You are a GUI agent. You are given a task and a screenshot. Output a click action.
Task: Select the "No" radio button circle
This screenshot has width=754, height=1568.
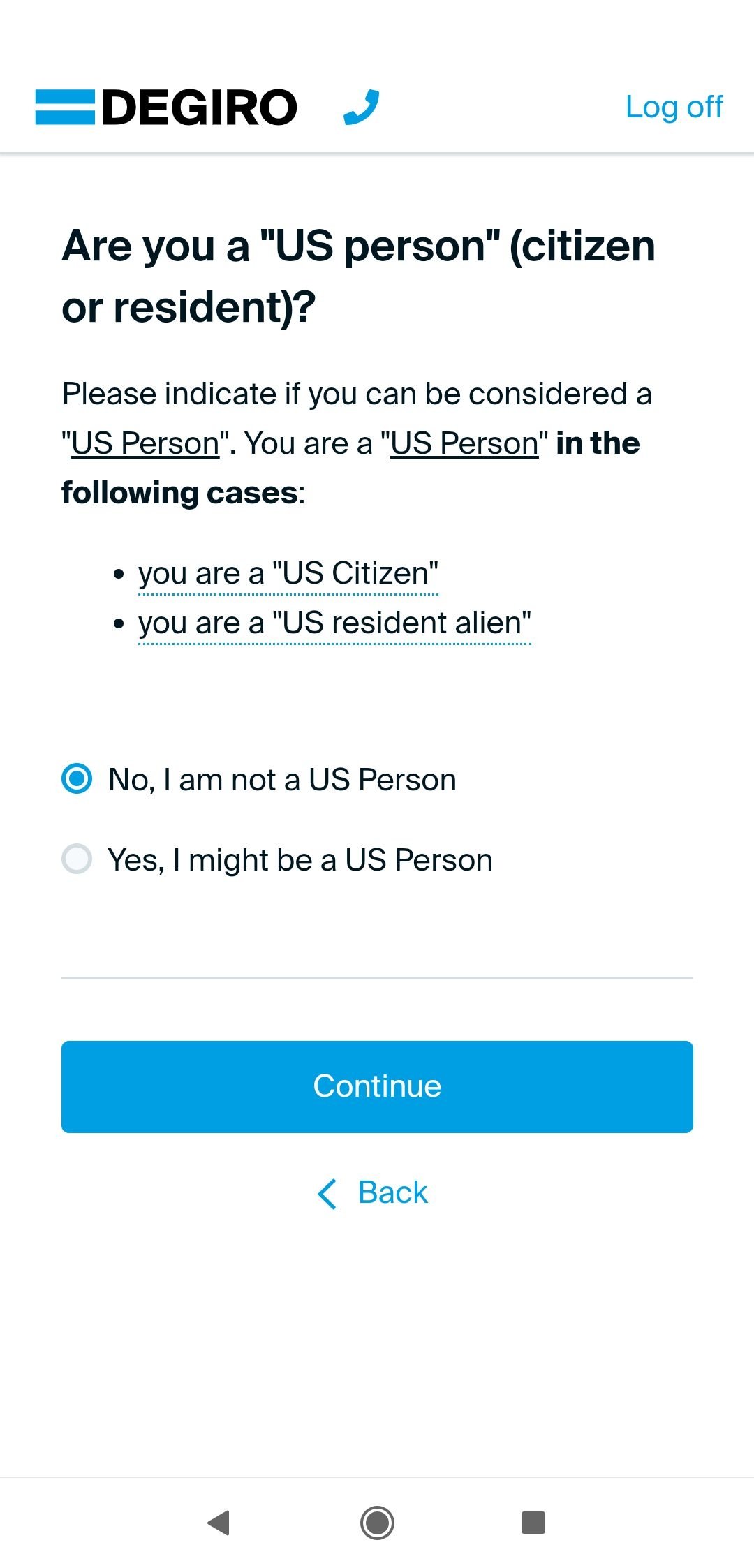point(77,779)
